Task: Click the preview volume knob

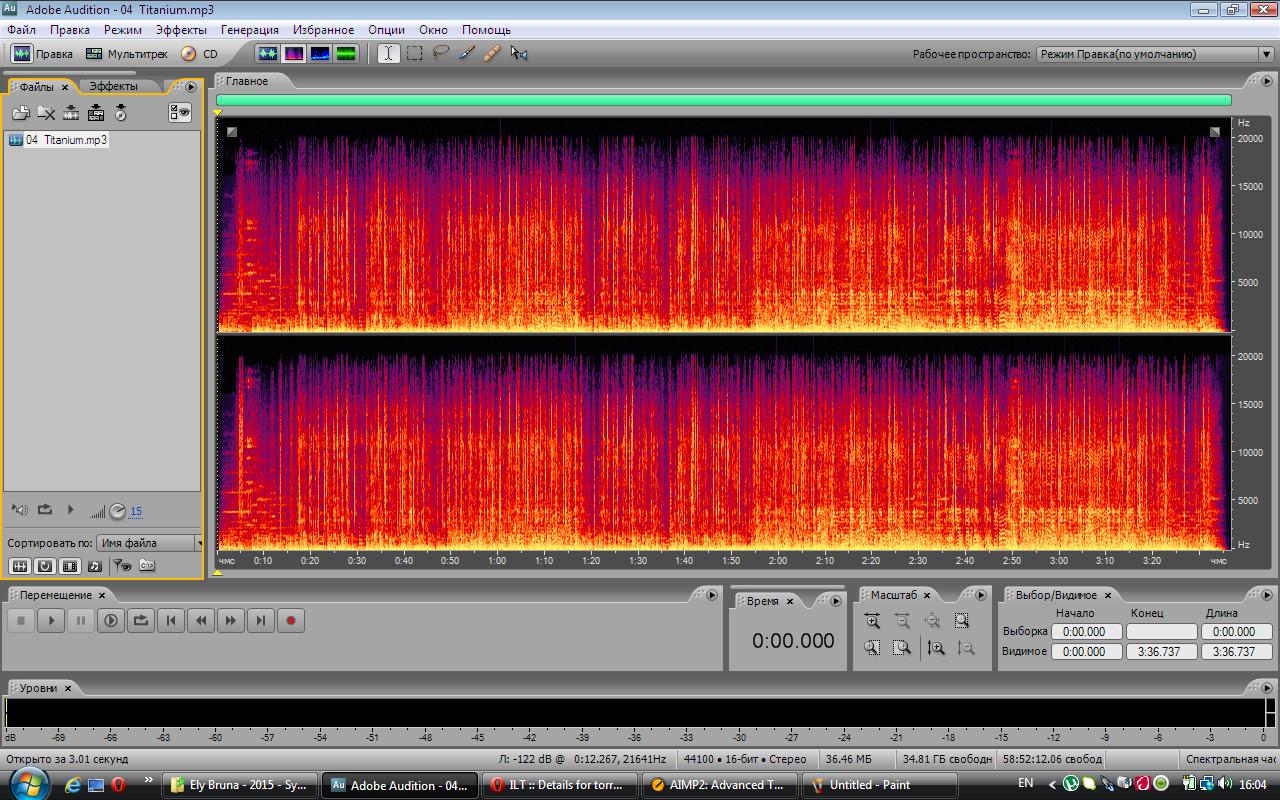Action: click(117, 511)
